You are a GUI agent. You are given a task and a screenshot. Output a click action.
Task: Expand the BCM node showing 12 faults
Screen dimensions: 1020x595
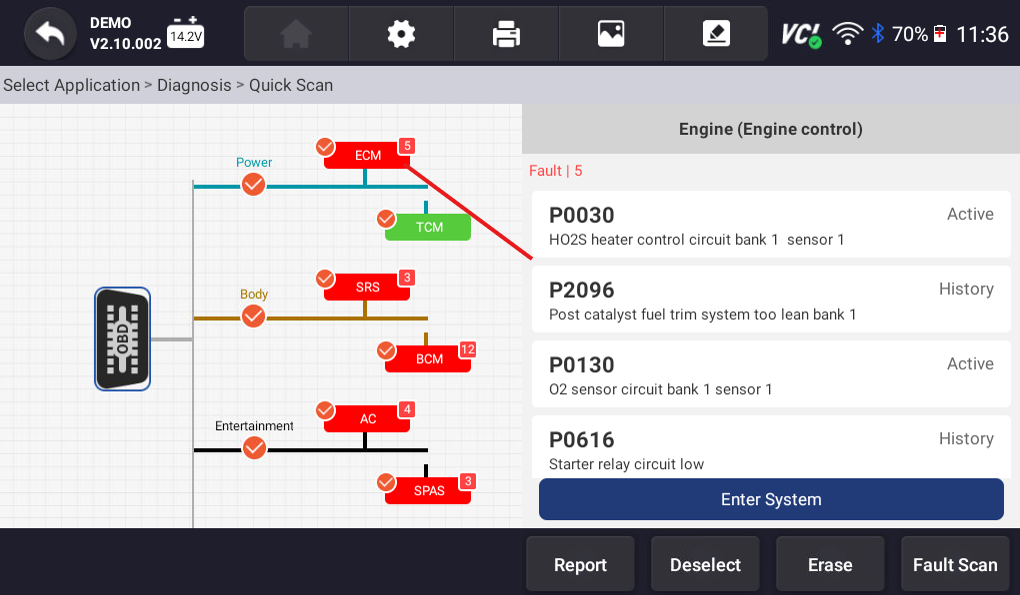tap(428, 357)
